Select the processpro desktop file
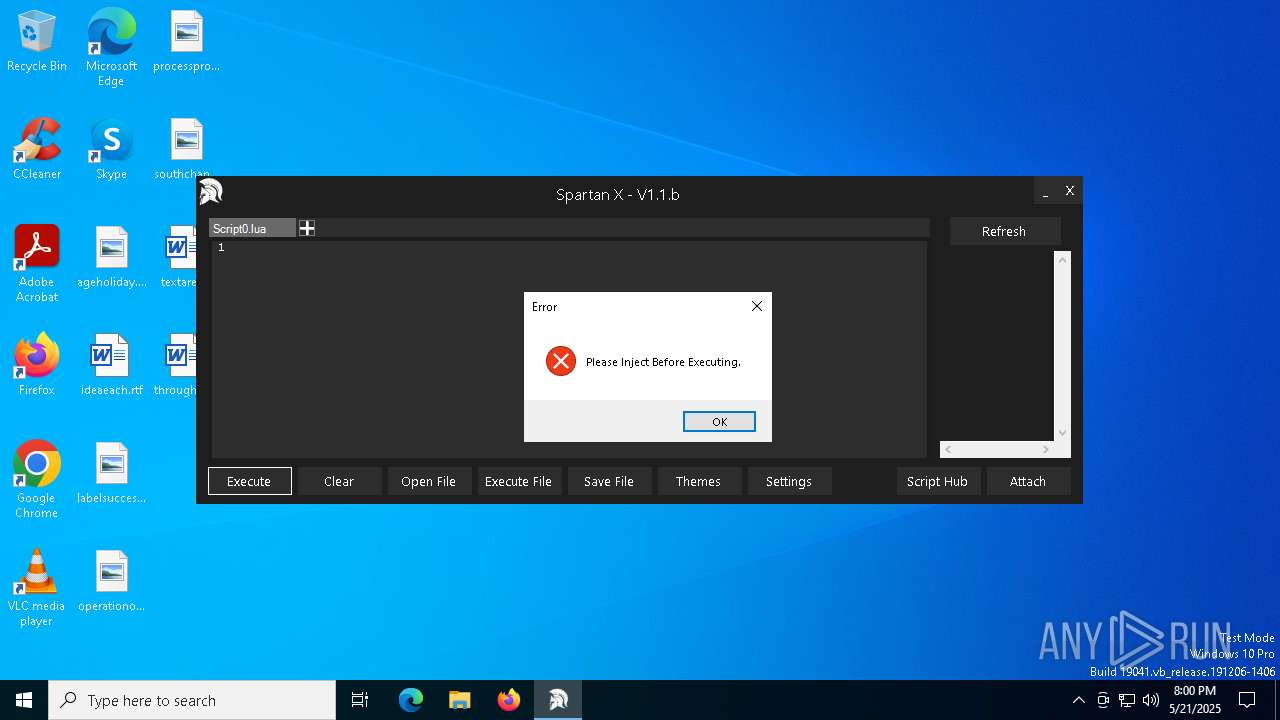Screen dimensions: 1280x720 point(186,42)
